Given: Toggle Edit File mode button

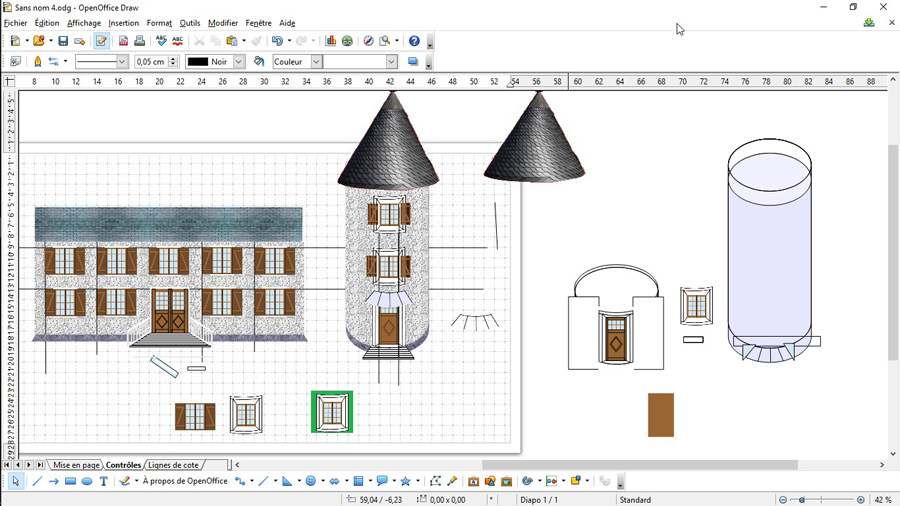Looking at the screenshot, I should [x=101, y=41].
